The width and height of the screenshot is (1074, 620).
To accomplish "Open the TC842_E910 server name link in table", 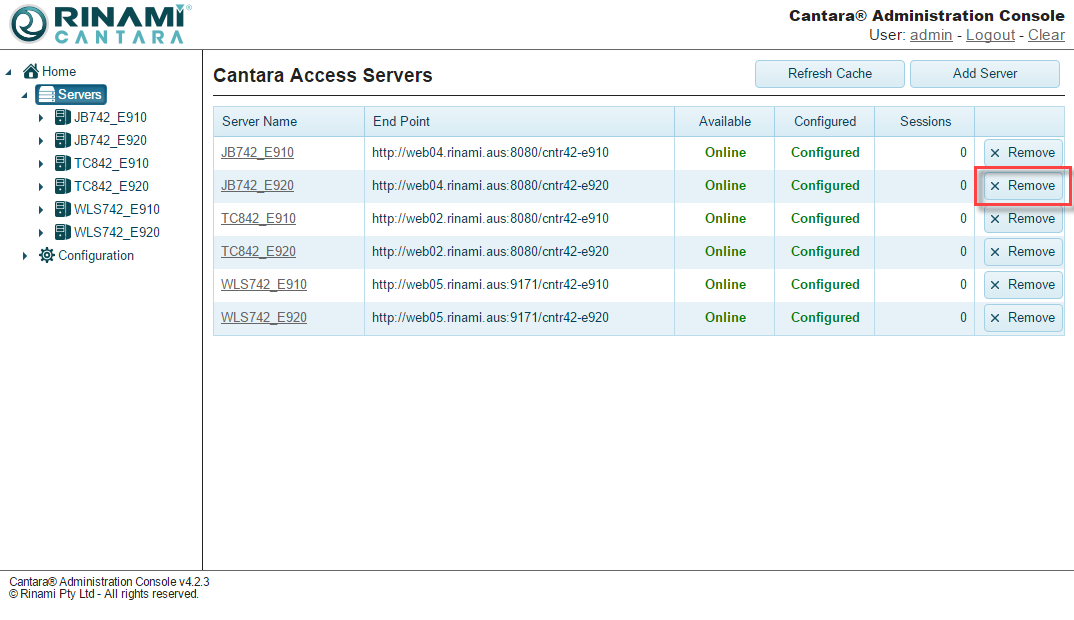I will [258, 219].
